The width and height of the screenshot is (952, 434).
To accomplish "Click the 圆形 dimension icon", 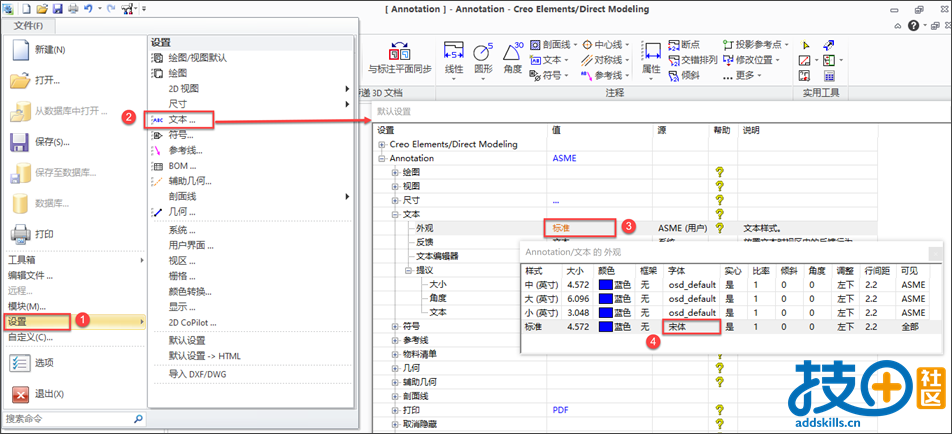I will click(483, 52).
